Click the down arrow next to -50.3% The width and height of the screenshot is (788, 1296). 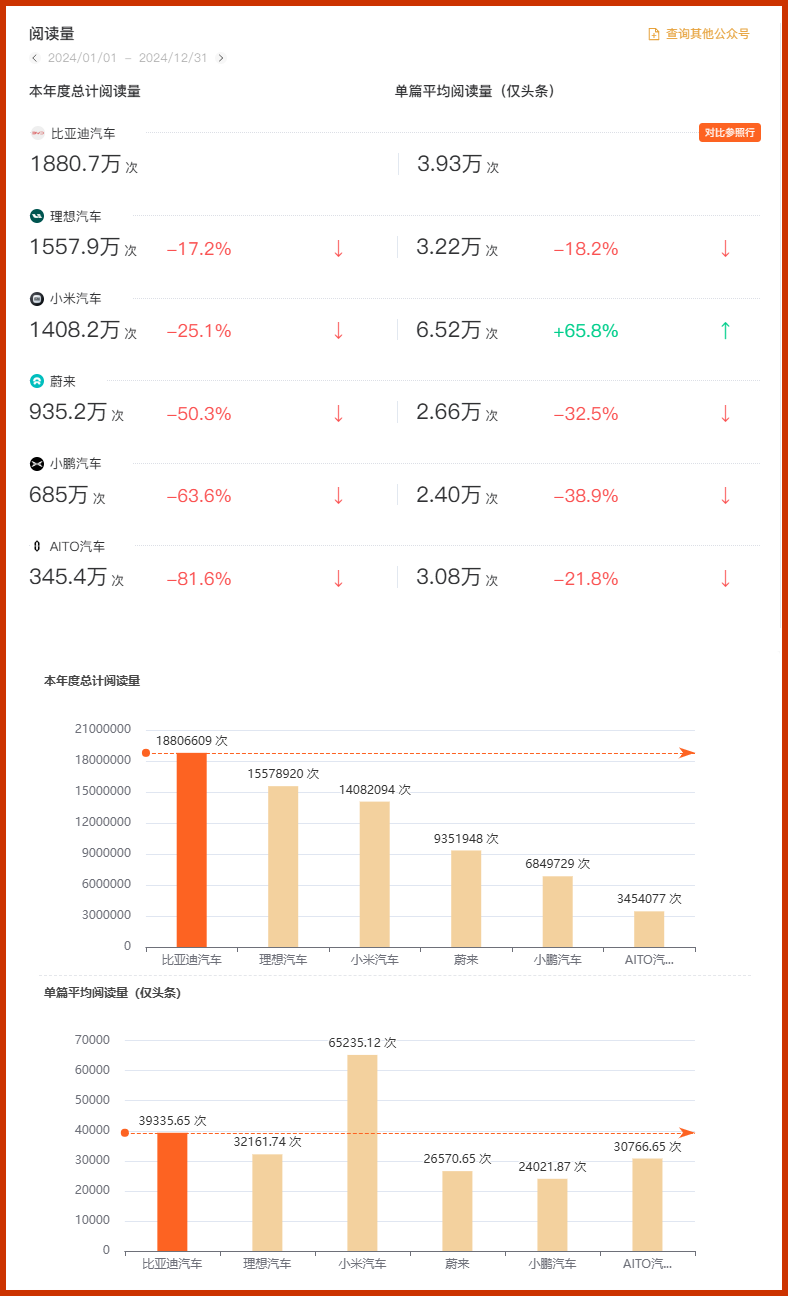(x=338, y=414)
